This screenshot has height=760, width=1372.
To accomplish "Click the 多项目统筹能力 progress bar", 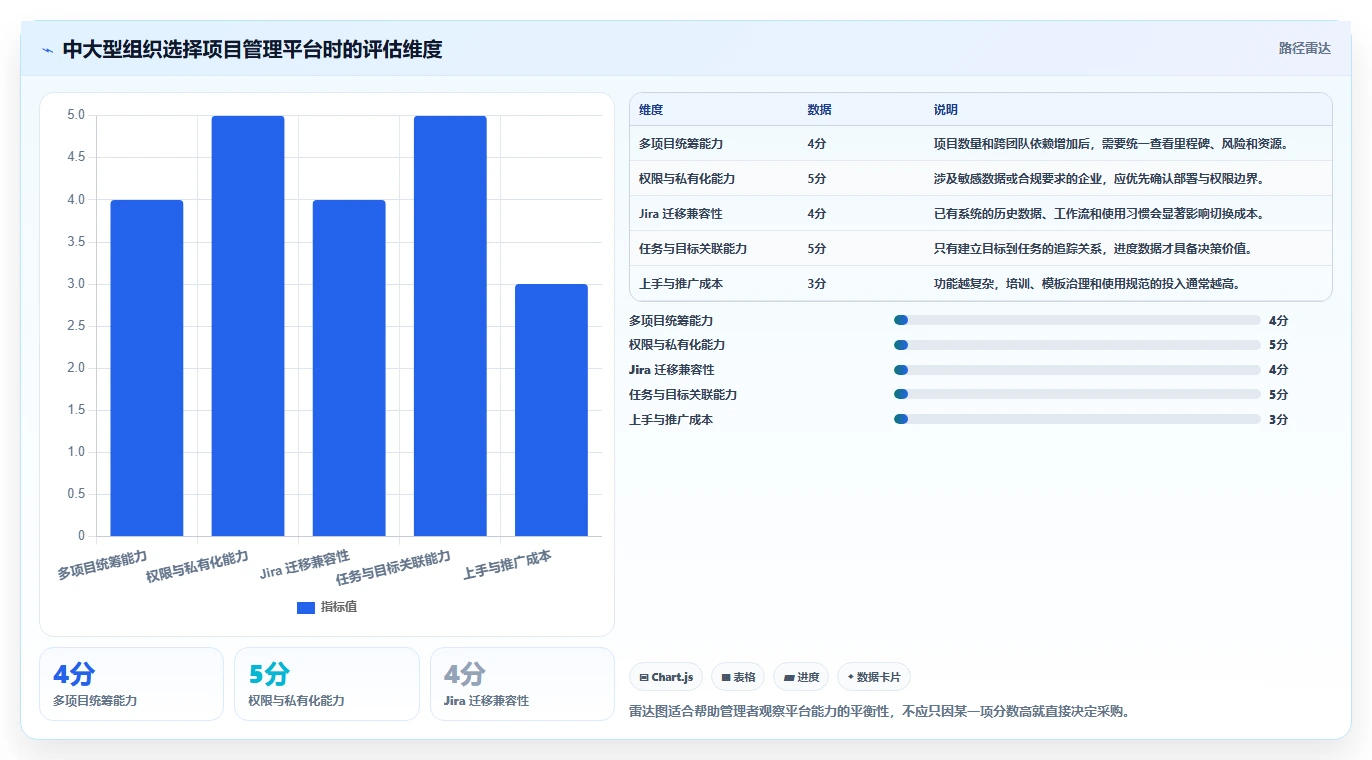I will [1077, 320].
